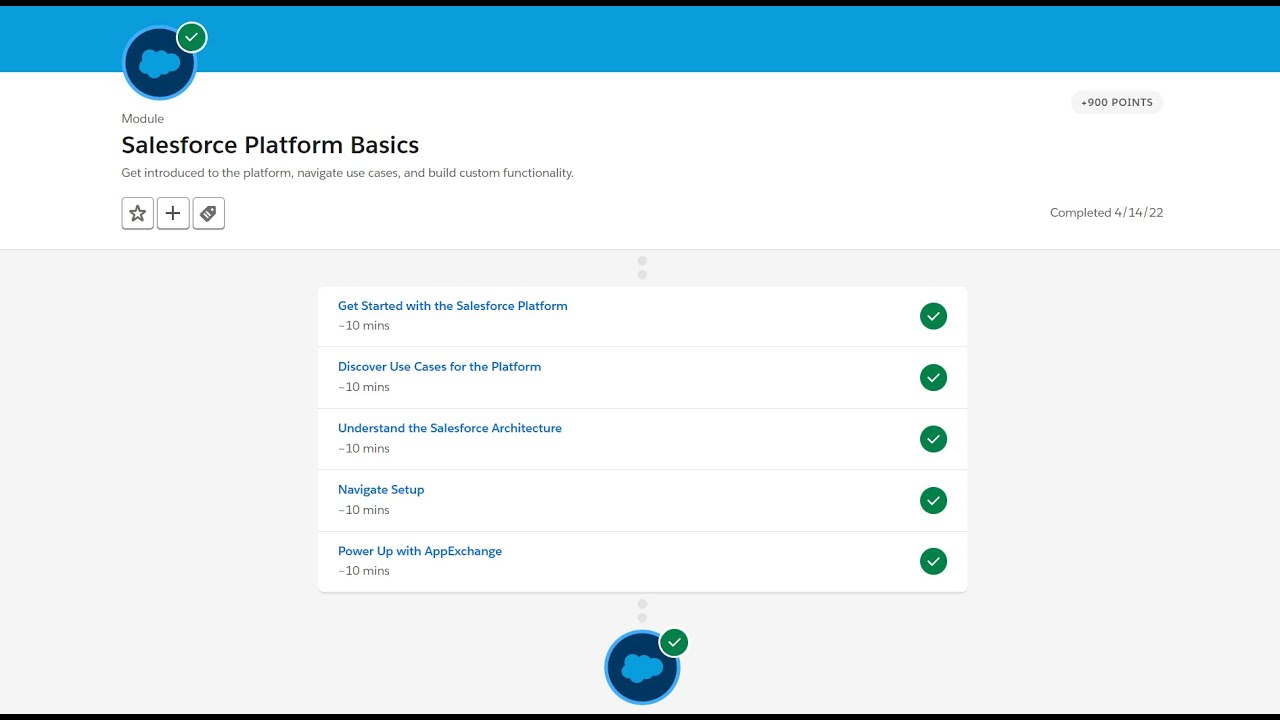Click the star favorite icon
Image resolution: width=1280 pixels, height=720 pixels.
pyautogui.click(x=138, y=213)
